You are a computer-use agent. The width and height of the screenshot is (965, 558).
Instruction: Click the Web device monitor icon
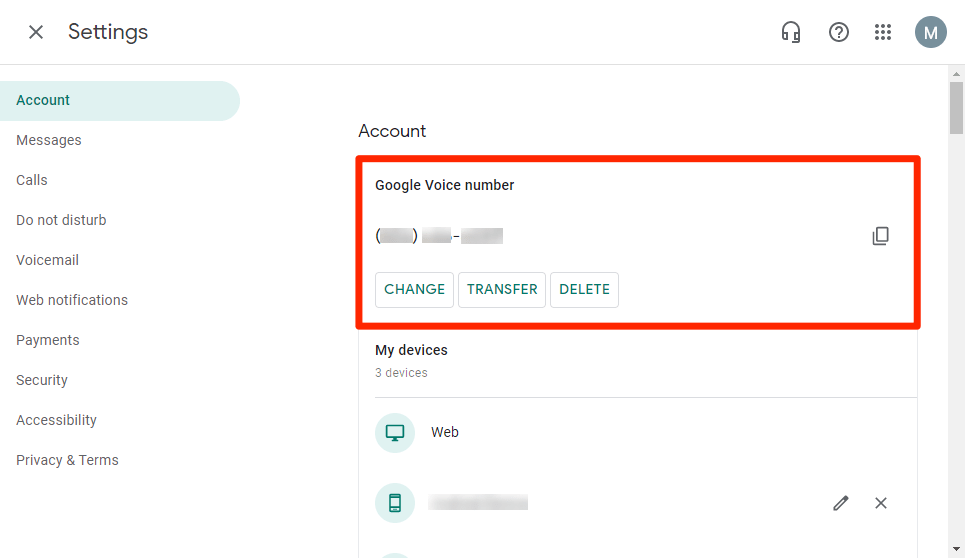pyautogui.click(x=395, y=432)
